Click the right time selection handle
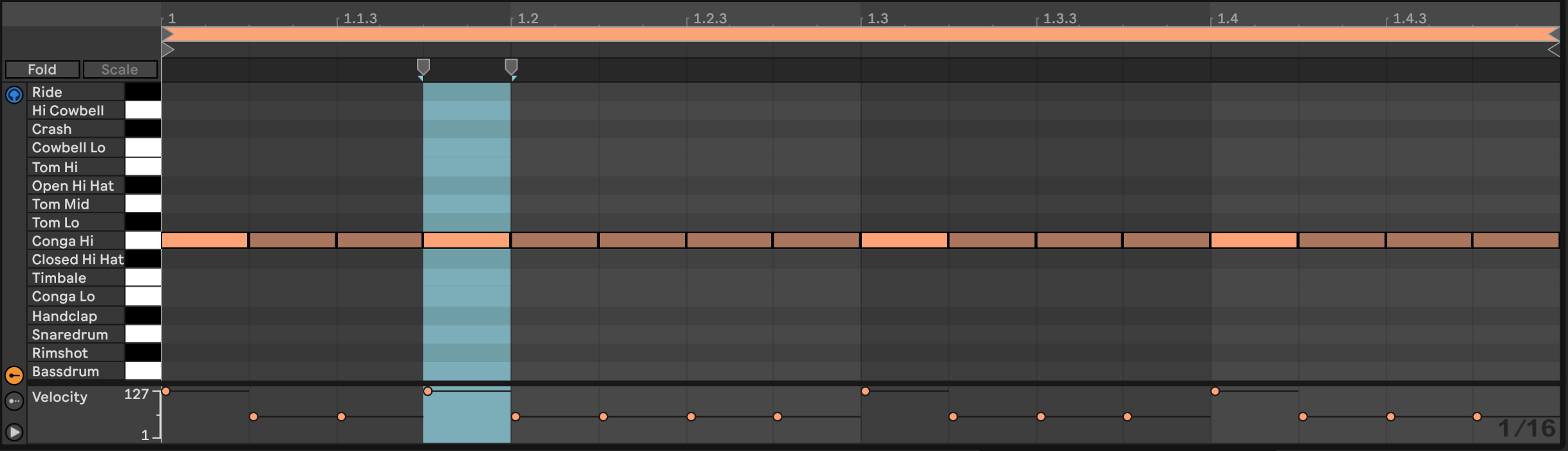Image resolution: width=1568 pixels, height=451 pixels. tap(511, 66)
